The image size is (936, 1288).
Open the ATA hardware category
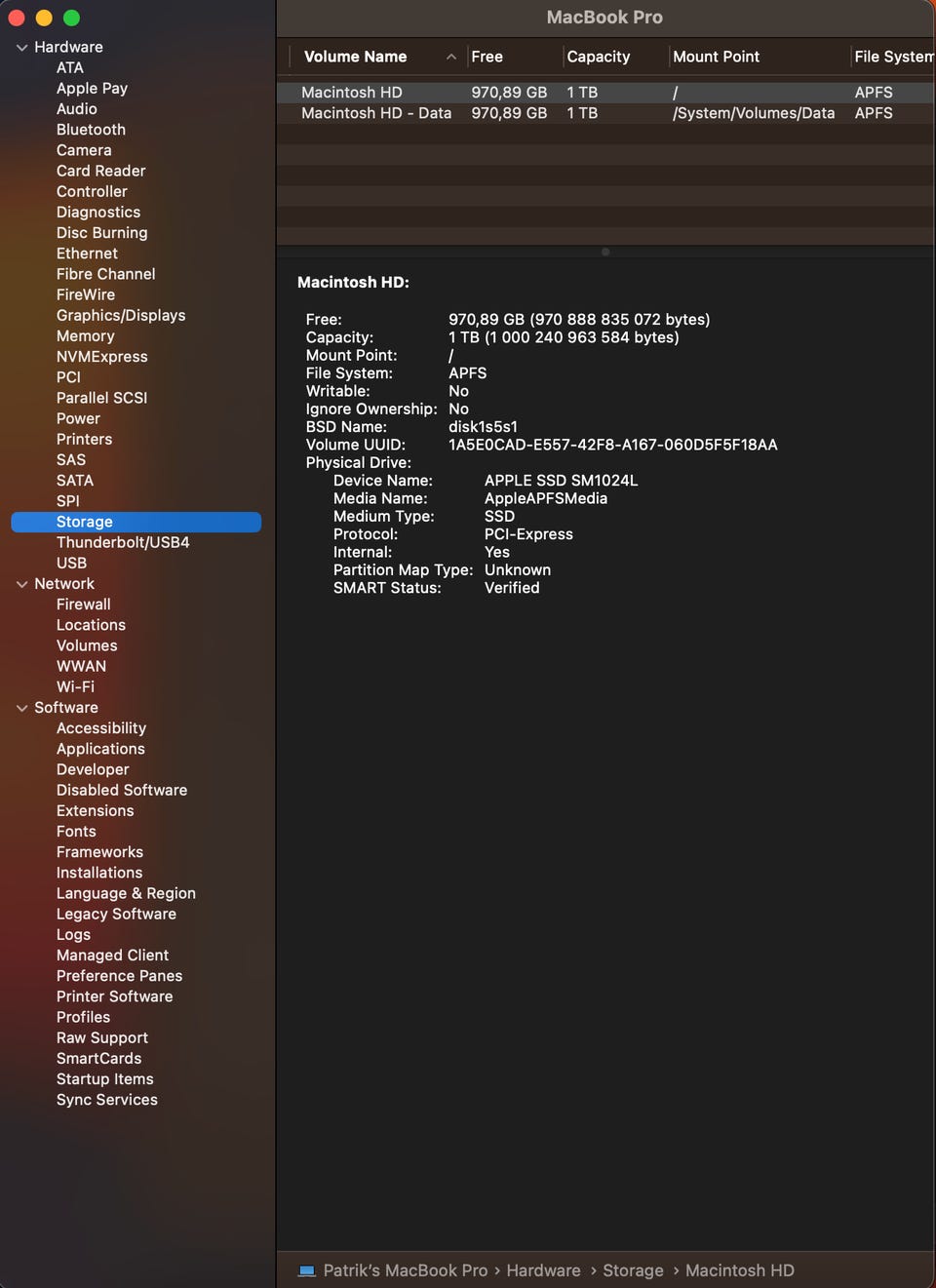click(x=70, y=67)
